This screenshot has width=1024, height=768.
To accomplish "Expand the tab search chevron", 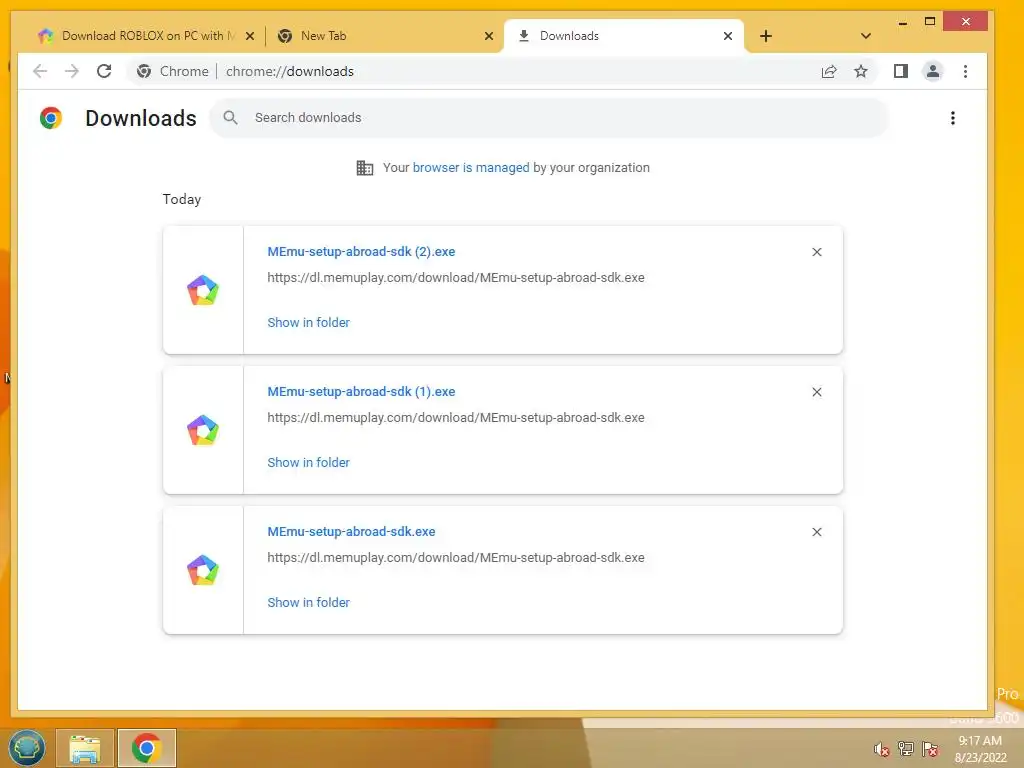I will pyautogui.click(x=866, y=36).
